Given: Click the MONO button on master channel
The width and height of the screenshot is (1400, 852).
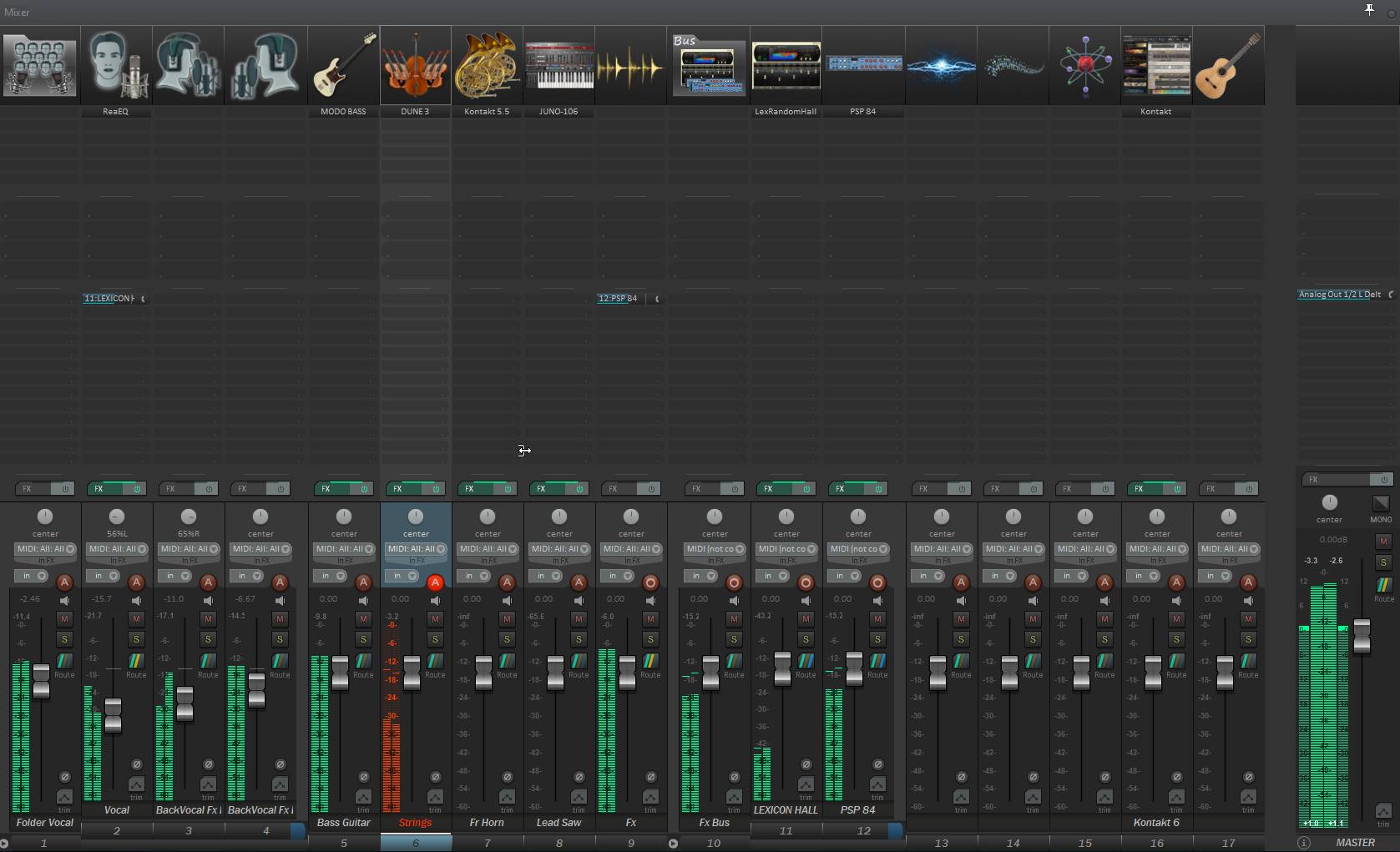Looking at the screenshot, I should [1381, 503].
